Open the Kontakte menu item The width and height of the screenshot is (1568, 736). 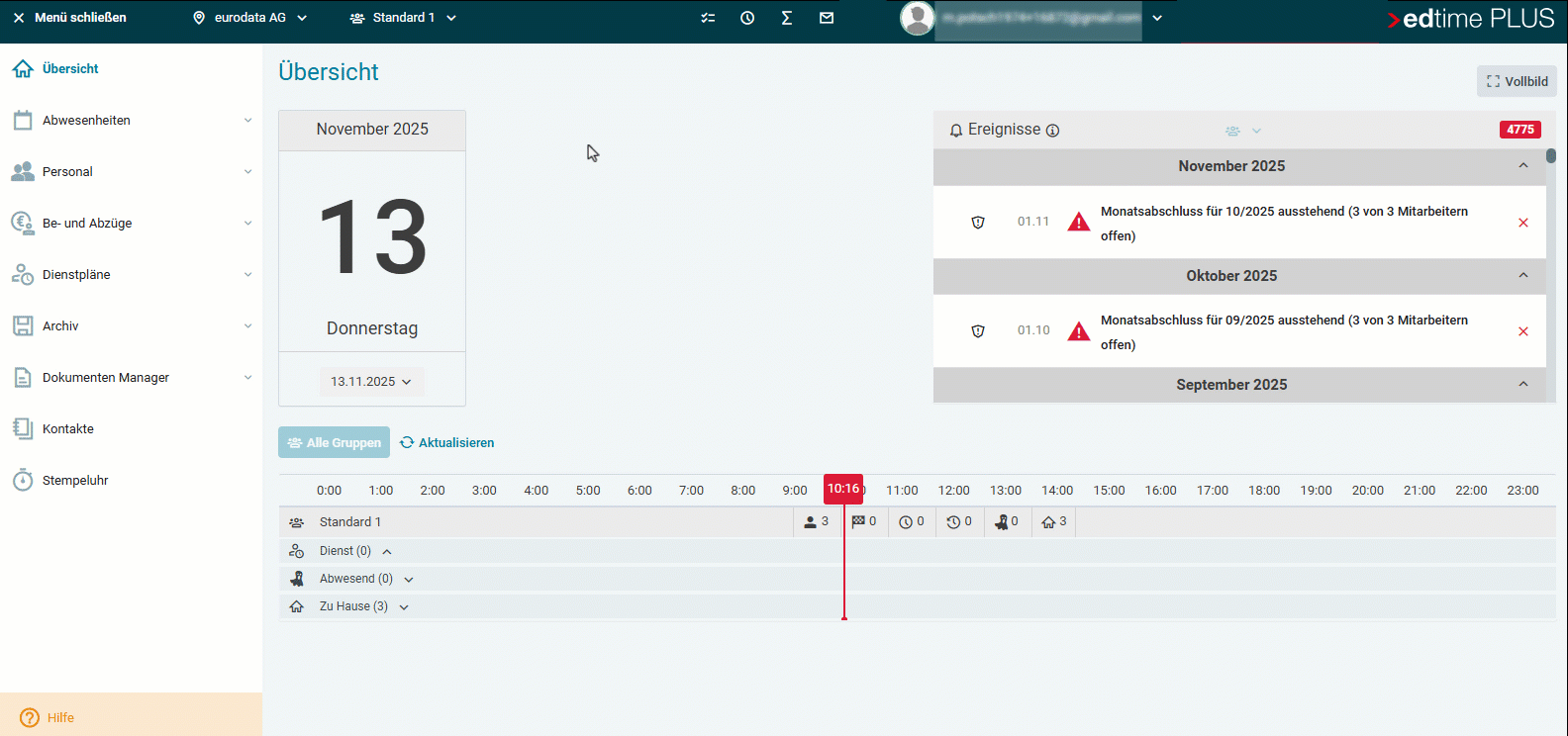coord(132,429)
